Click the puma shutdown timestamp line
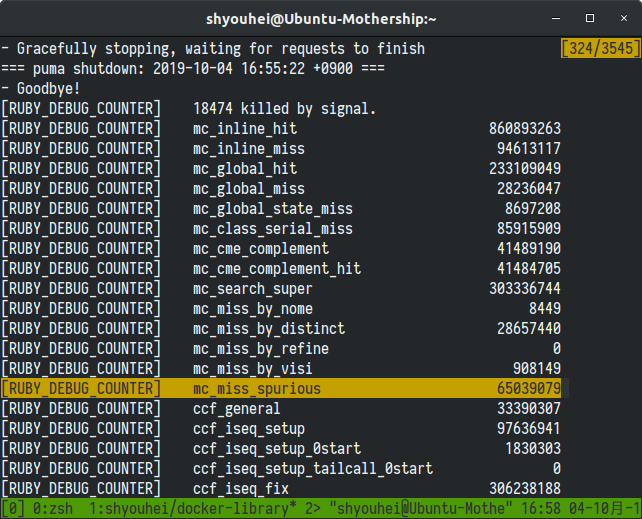The width and height of the screenshot is (642, 519). 193,68
